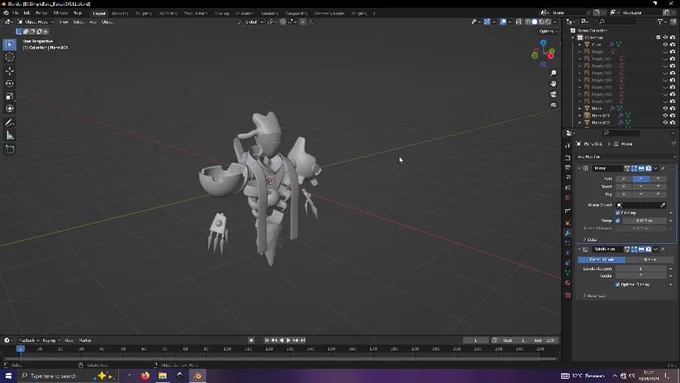
Task: Select the Measure tool
Action: [10, 136]
